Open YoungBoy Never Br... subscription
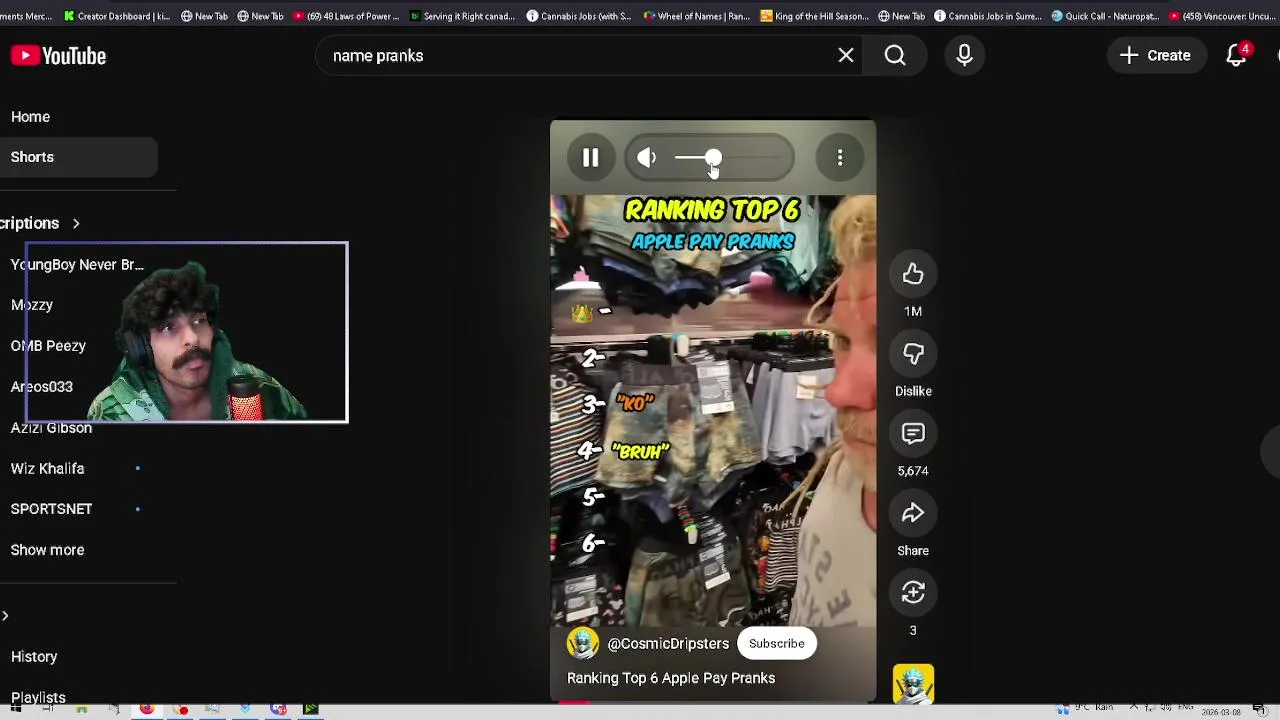The image size is (1280, 720). point(77,265)
